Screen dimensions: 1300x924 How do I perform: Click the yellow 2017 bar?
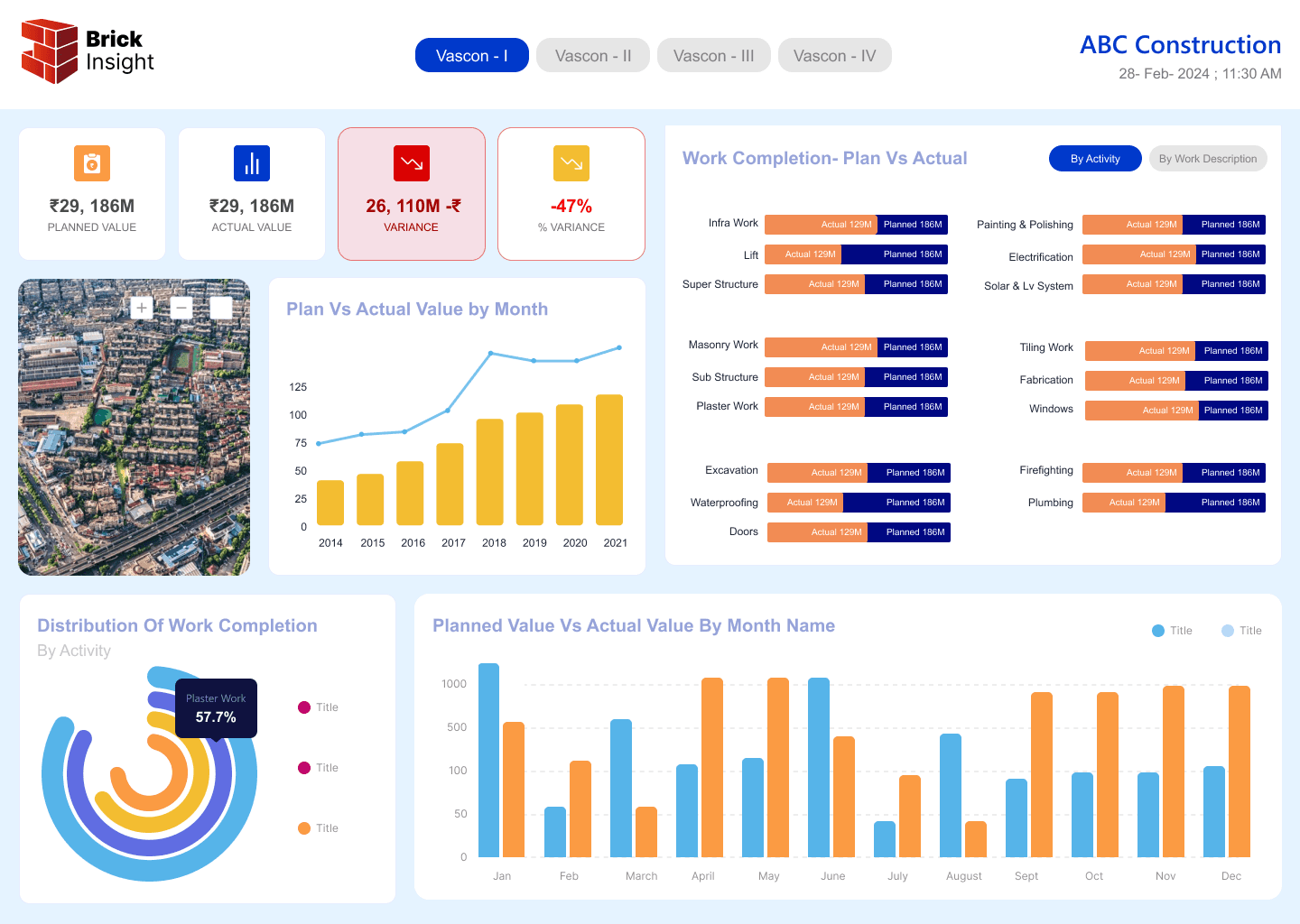pos(450,484)
